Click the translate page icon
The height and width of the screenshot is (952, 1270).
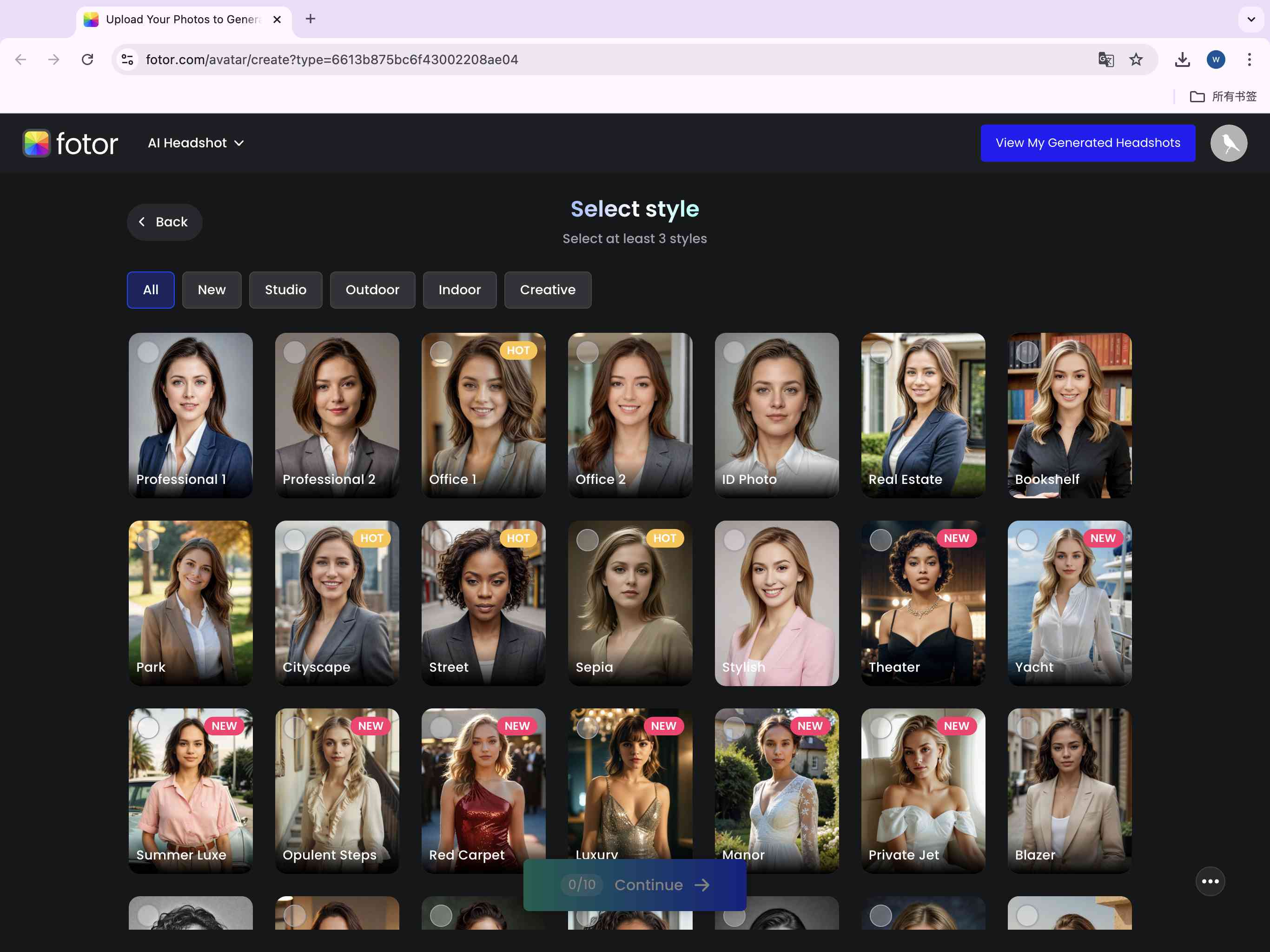coord(1106,59)
